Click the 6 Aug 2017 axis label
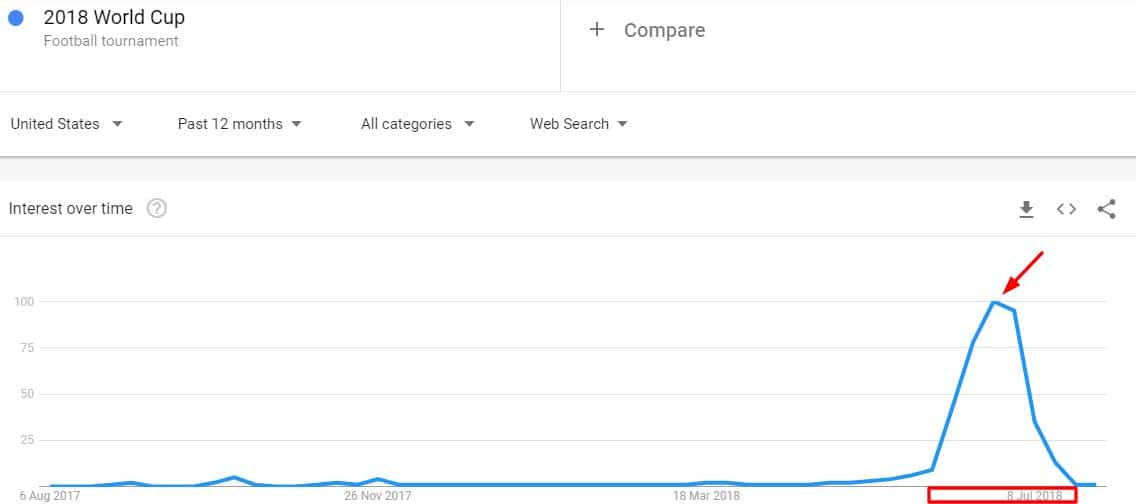Image resolution: width=1136 pixels, height=504 pixels. [x=49, y=496]
